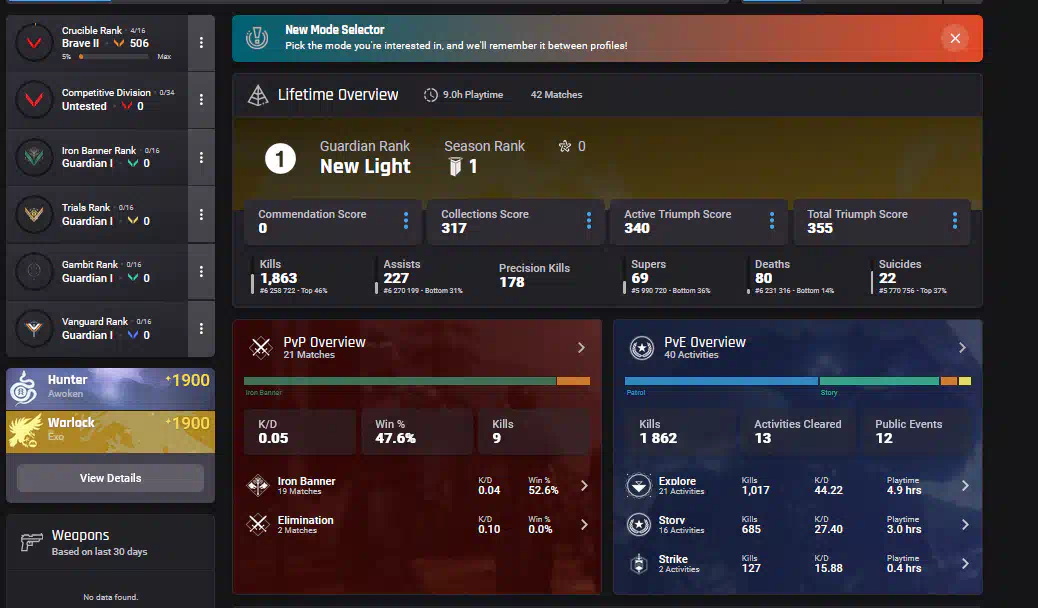
Task: Expand the PvP Overview section arrow
Action: pyautogui.click(x=581, y=348)
